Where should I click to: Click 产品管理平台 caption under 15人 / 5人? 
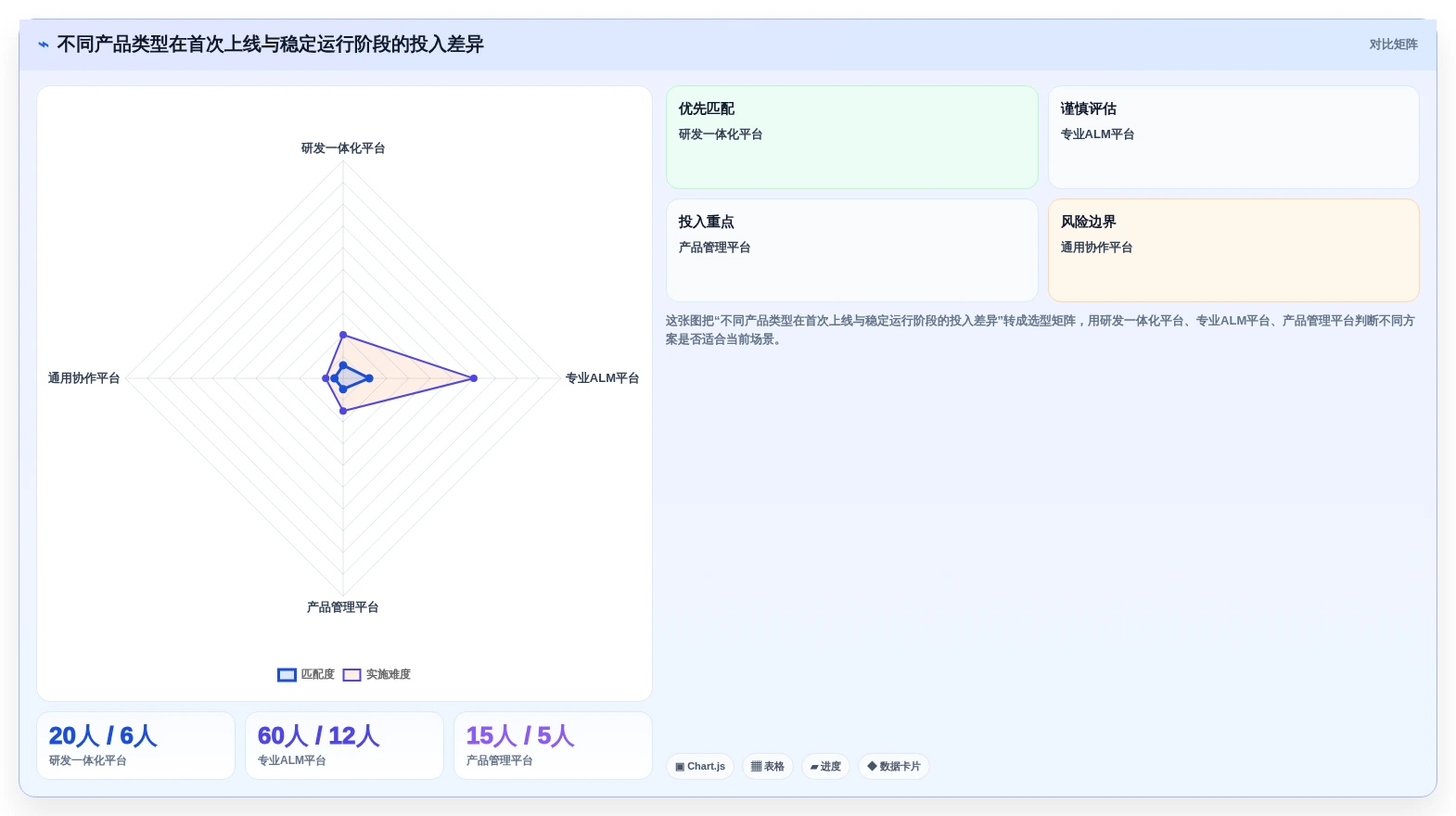[x=499, y=760]
